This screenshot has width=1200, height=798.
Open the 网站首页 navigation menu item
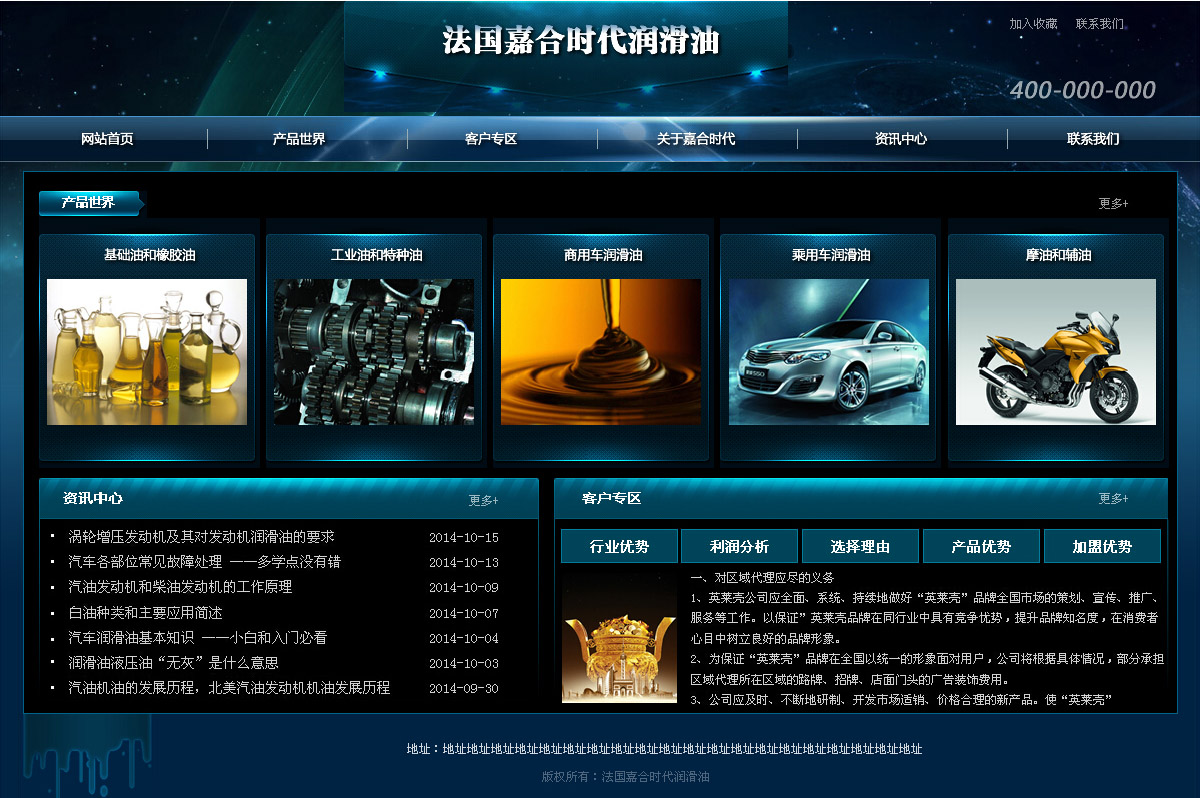[107, 139]
